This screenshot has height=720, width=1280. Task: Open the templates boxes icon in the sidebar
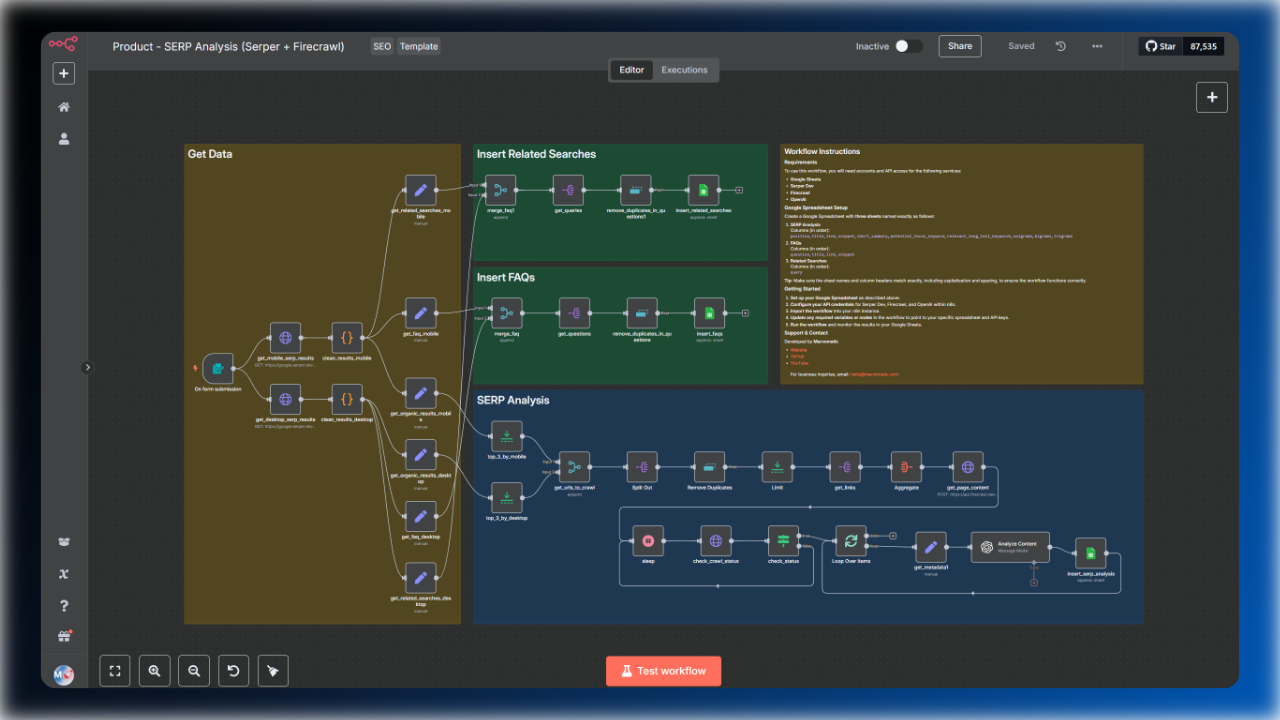[x=64, y=542]
